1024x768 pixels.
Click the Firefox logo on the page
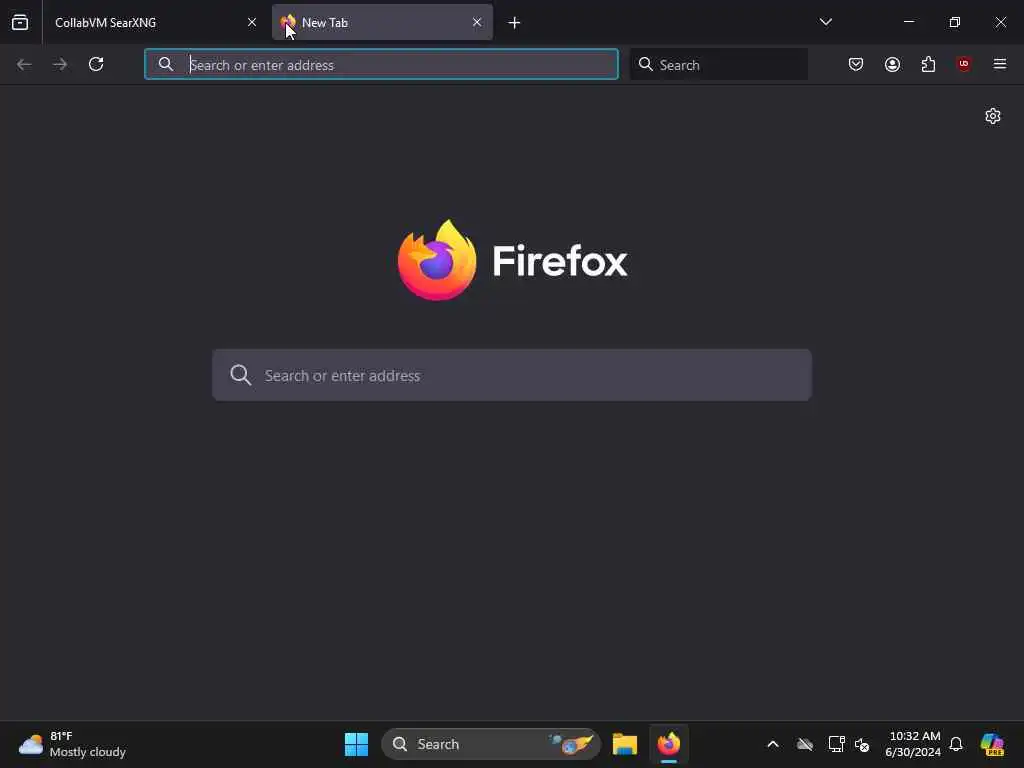pos(437,260)
